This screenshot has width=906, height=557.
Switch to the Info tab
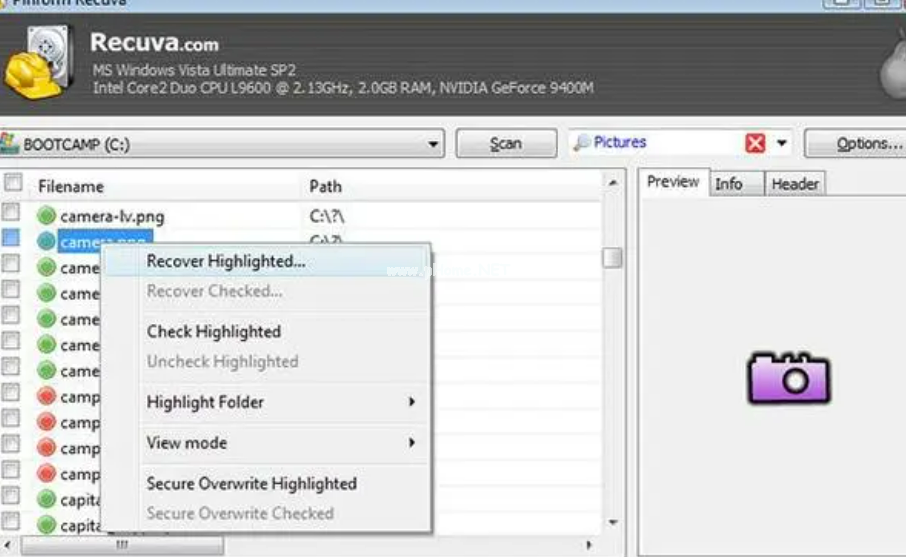tap(728, 183)
